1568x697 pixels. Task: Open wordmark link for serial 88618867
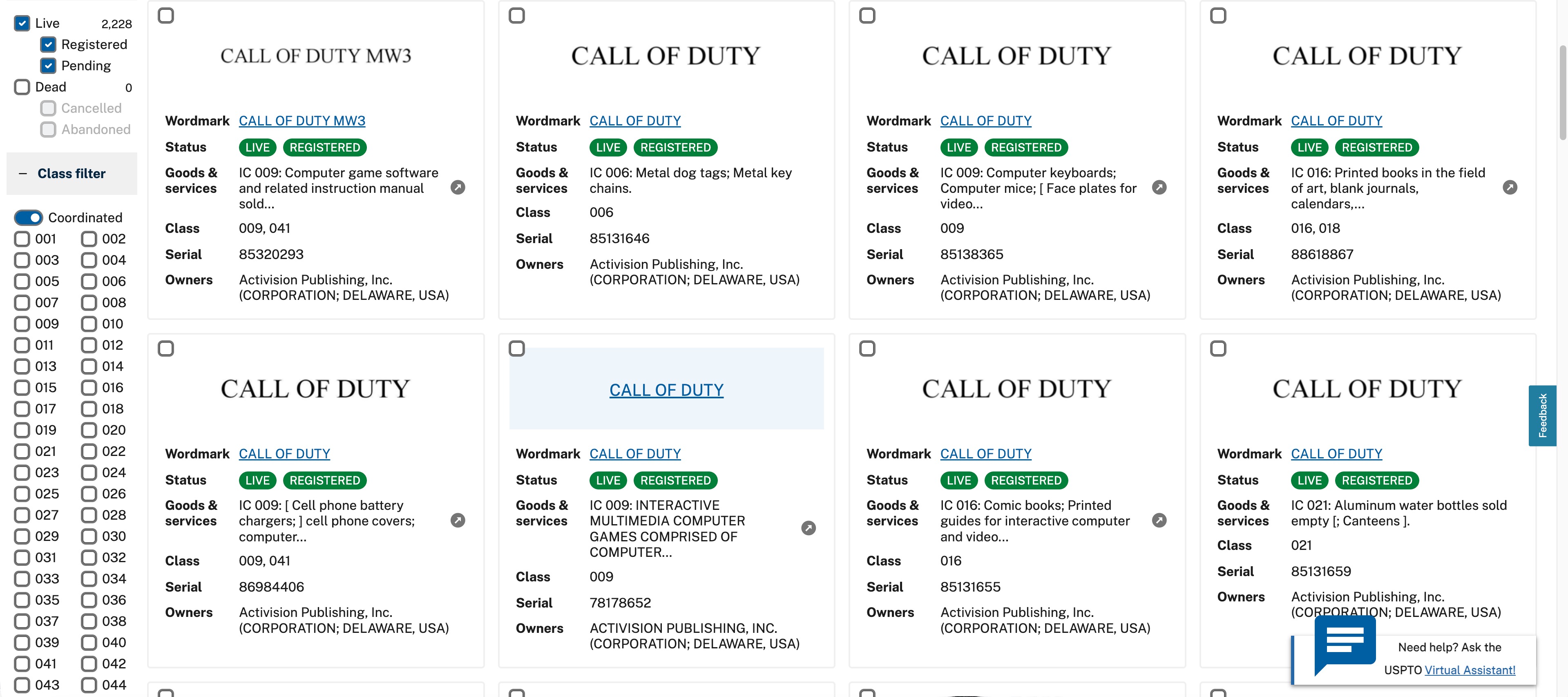click(x=1336, y=121)
